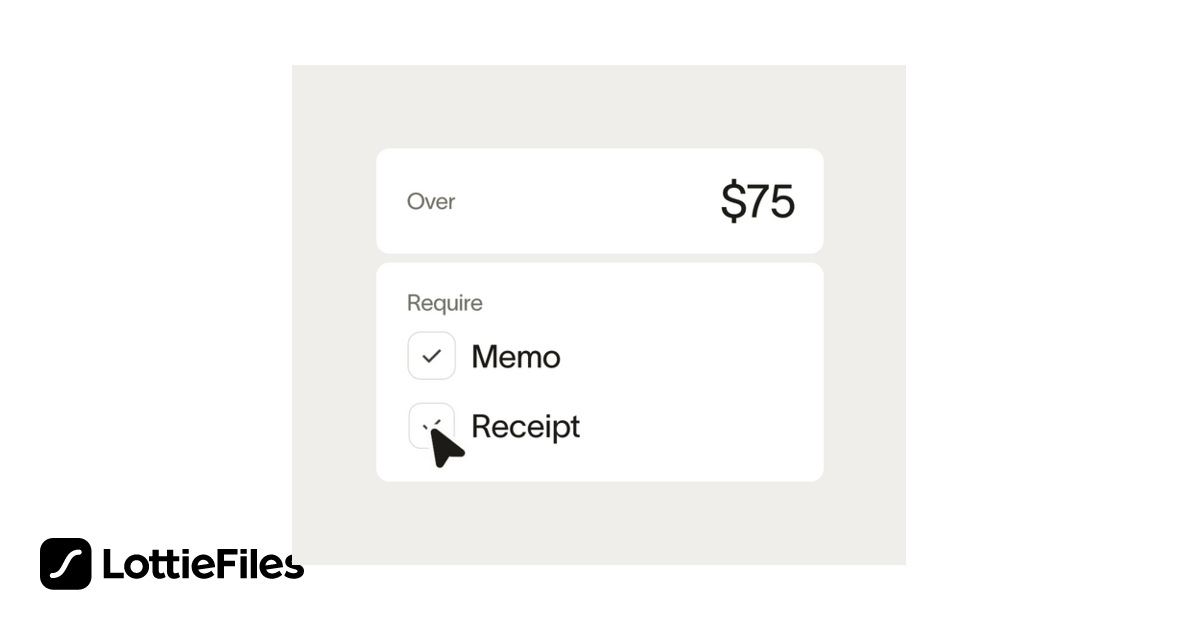Click the "Receipt" option label
Image resolution: width=1200 pixels, height=630 pixels.
525,427
